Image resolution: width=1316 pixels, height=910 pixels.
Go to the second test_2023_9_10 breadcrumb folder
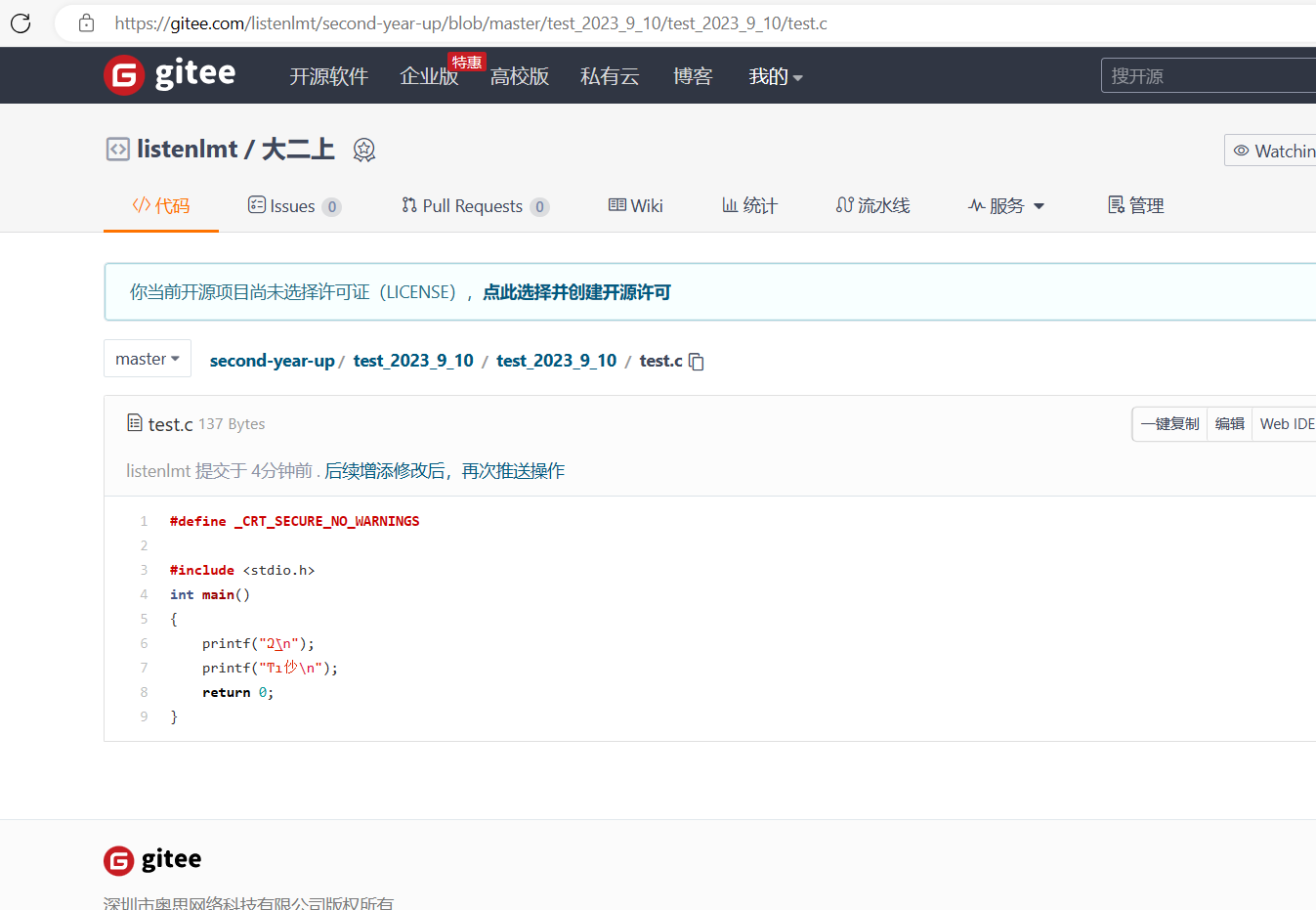click(557, 361)
